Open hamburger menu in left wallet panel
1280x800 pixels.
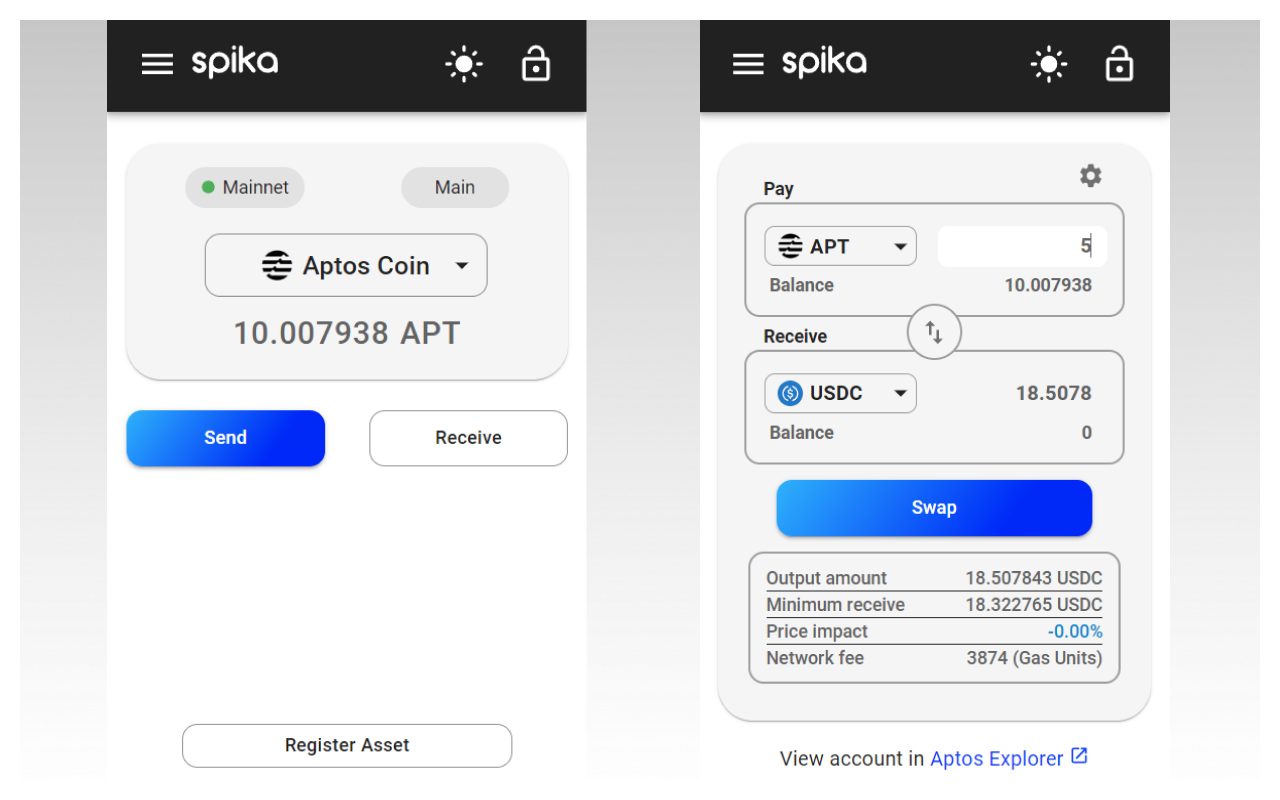coord(157,65)
